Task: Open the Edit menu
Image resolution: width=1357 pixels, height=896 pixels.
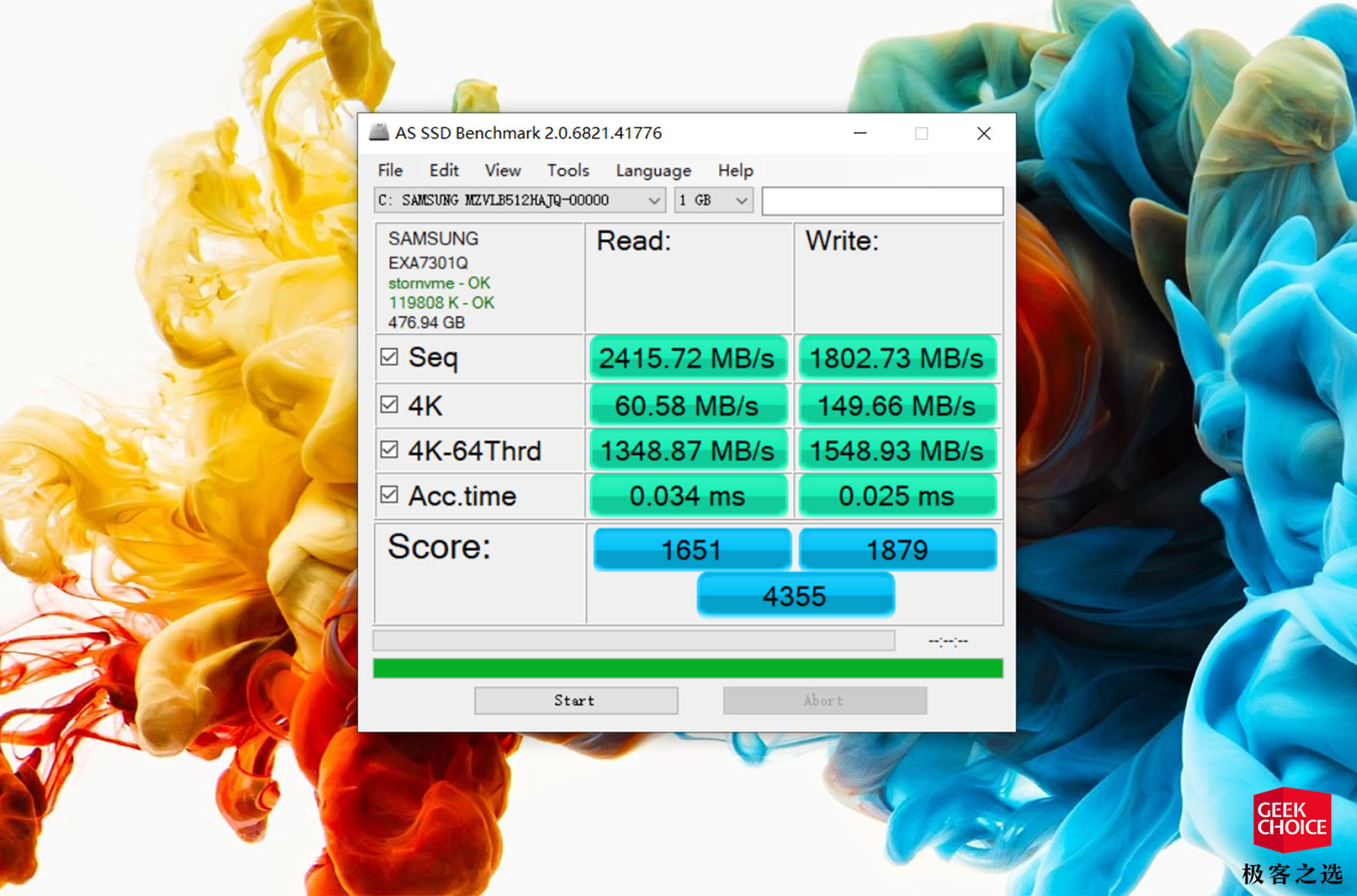Action: [443, 170]
